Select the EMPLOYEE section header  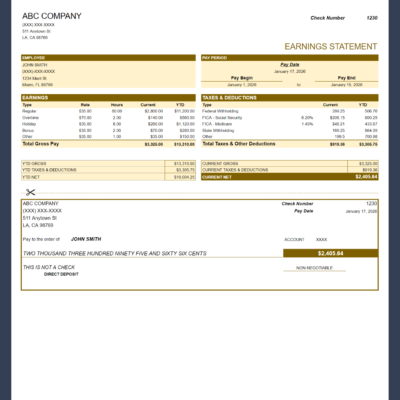[108, 58]
